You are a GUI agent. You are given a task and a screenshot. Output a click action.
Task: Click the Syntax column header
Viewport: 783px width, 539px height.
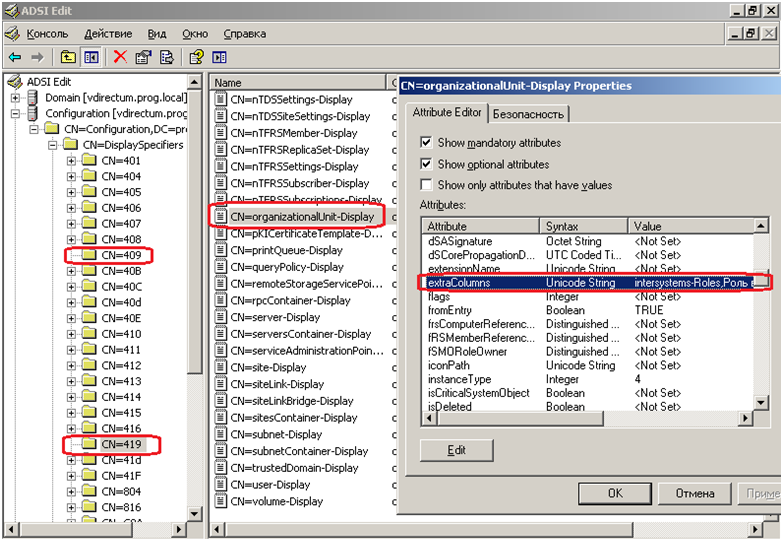[584, 226]
